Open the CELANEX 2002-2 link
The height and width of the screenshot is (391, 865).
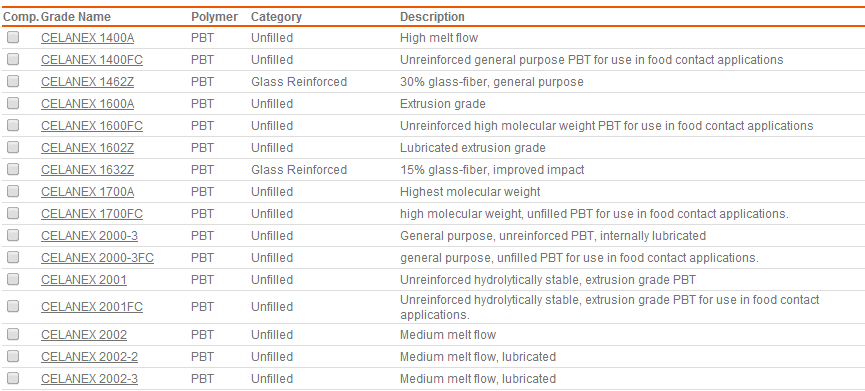pos(89,357)
